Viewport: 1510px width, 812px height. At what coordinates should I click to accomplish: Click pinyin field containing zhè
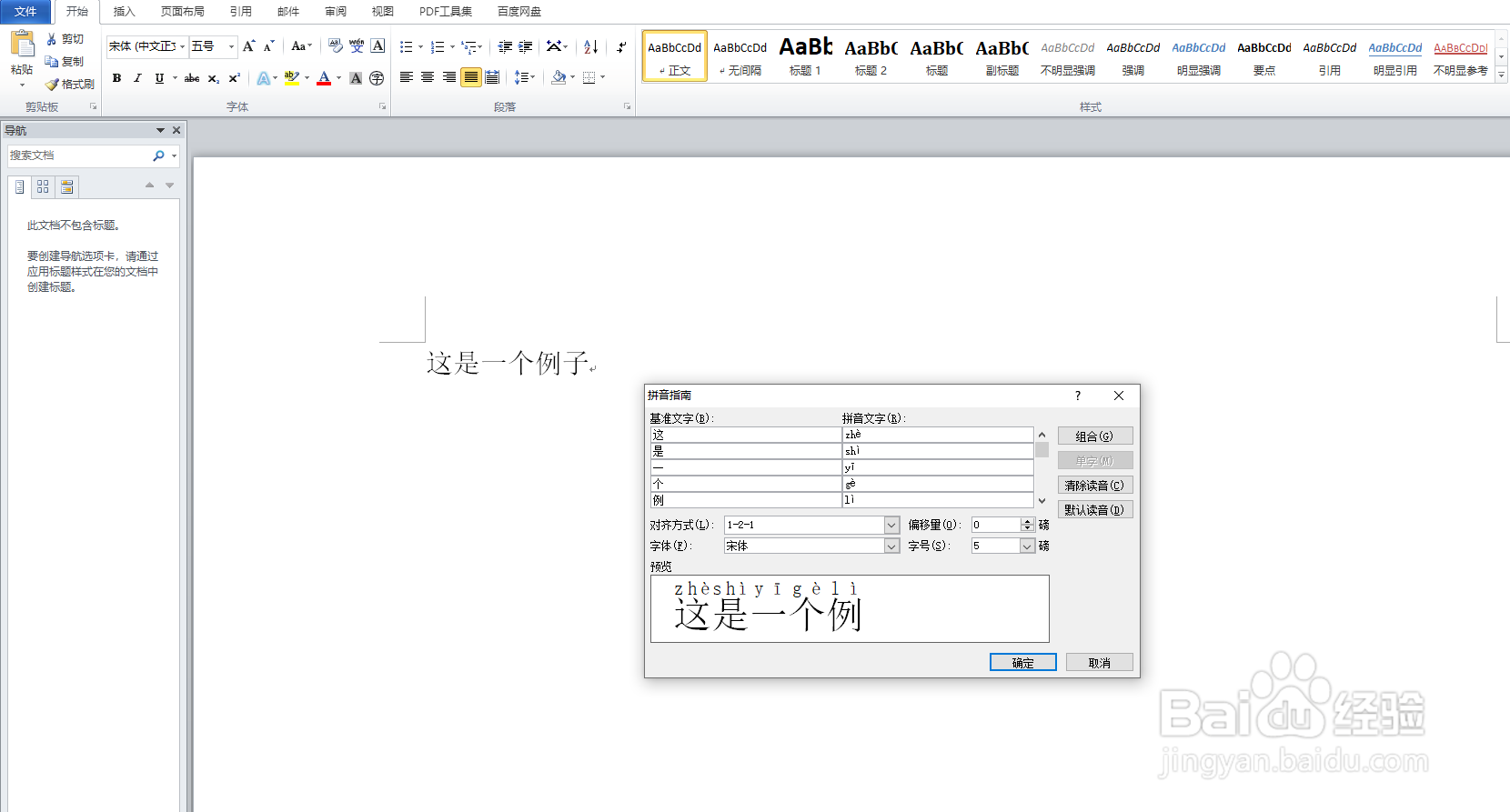(x=938, y=435)
